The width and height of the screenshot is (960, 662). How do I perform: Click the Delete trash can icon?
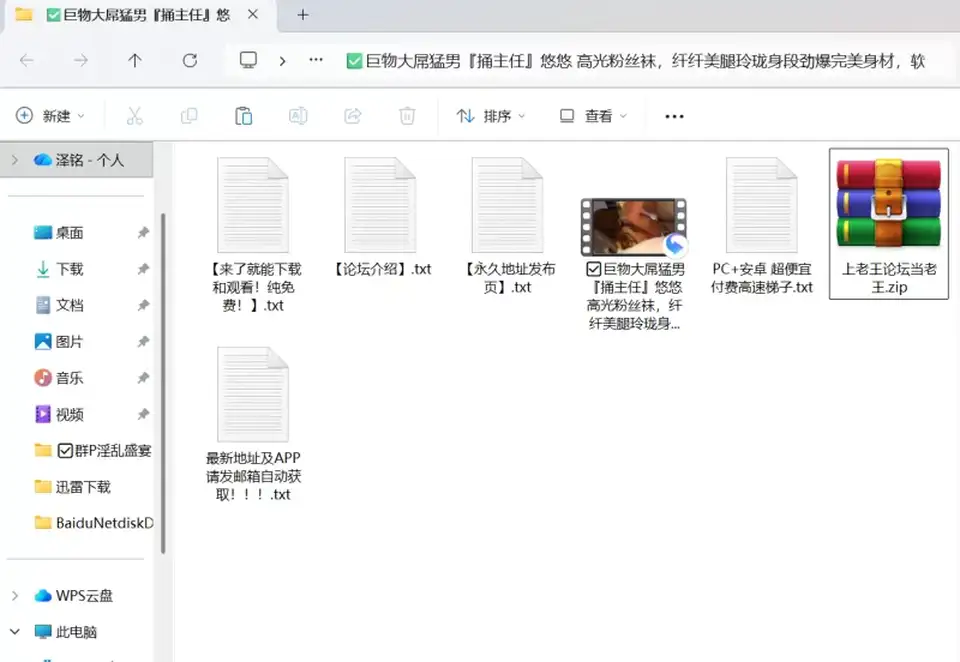pyautogui.click(x=407, y=116)
